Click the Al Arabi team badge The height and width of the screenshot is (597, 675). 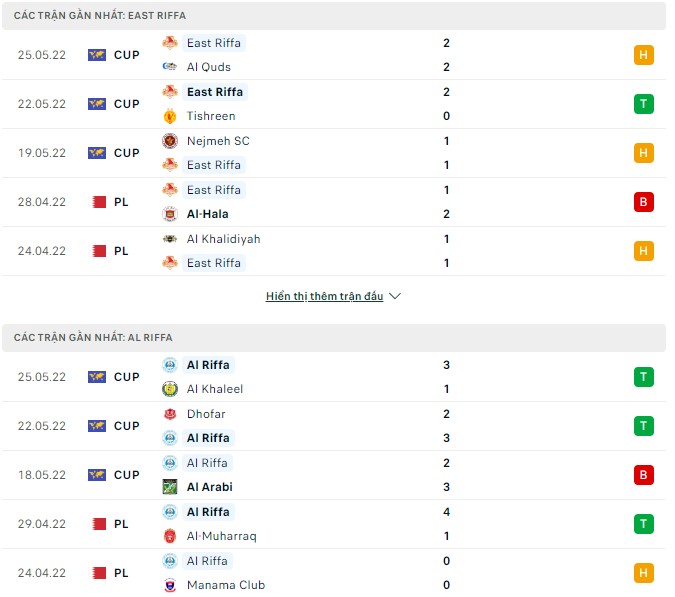[170, 487]
